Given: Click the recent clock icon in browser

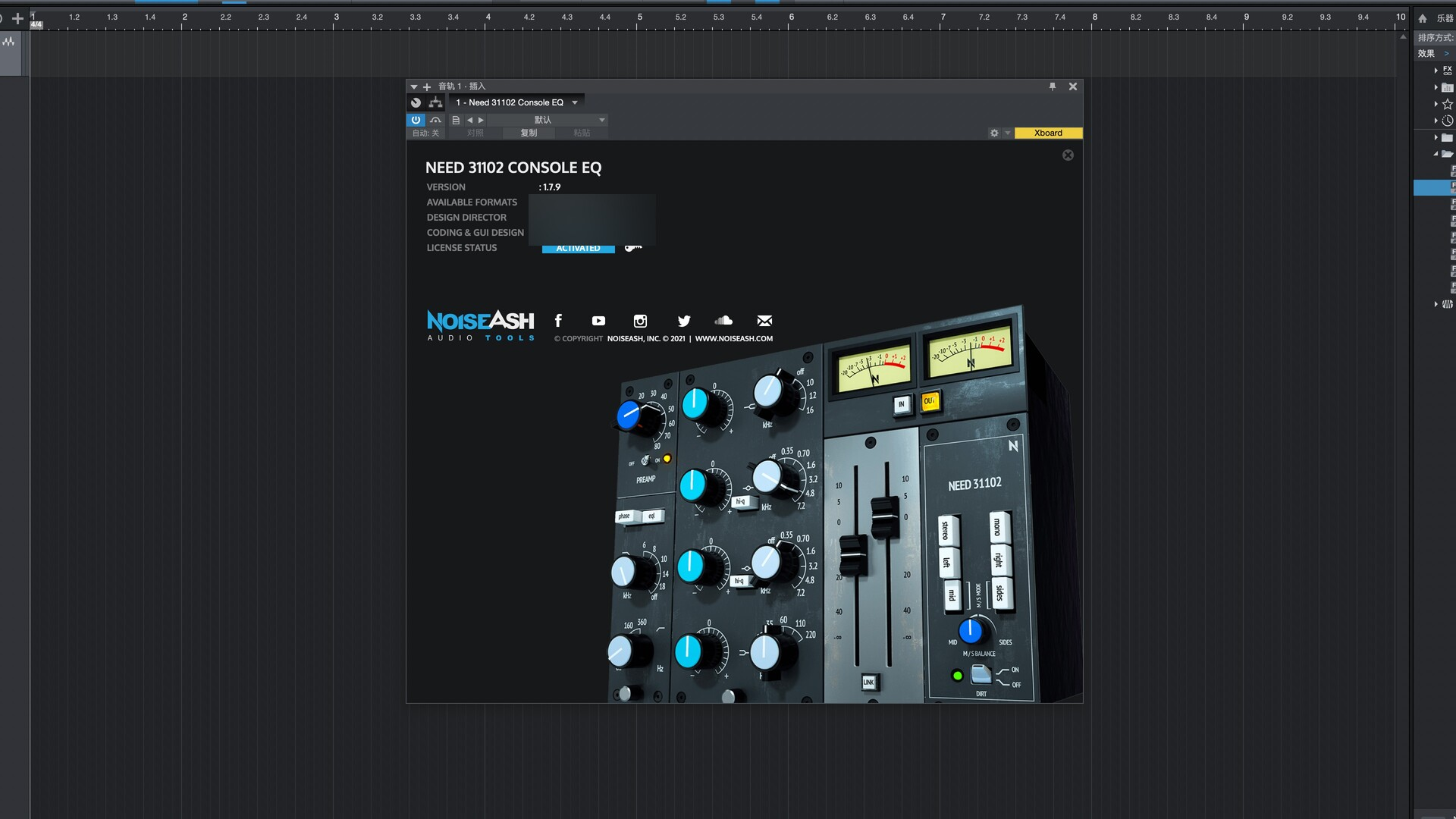Looking at the screenshot, I should 1447,121.
